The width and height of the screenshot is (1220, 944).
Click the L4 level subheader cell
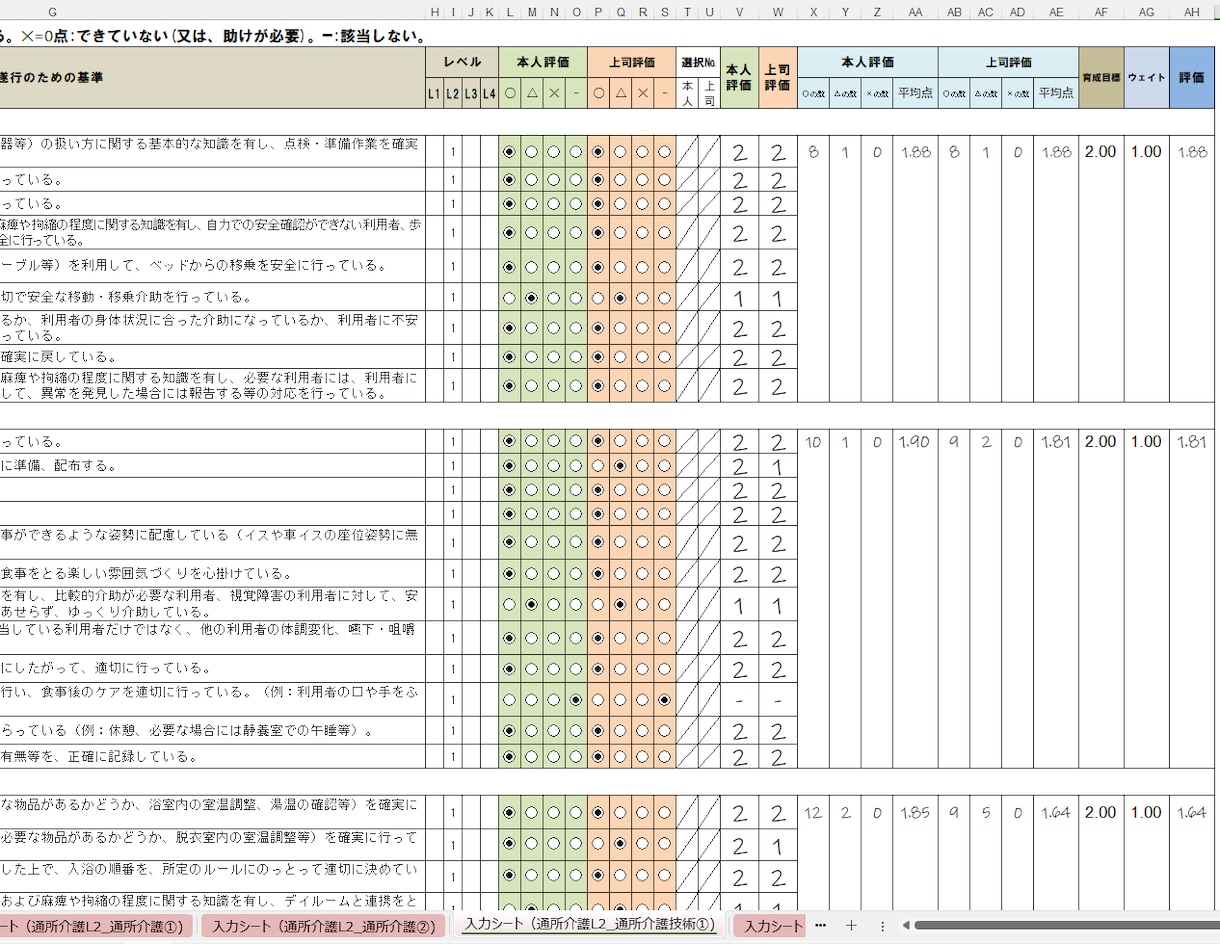489,94
